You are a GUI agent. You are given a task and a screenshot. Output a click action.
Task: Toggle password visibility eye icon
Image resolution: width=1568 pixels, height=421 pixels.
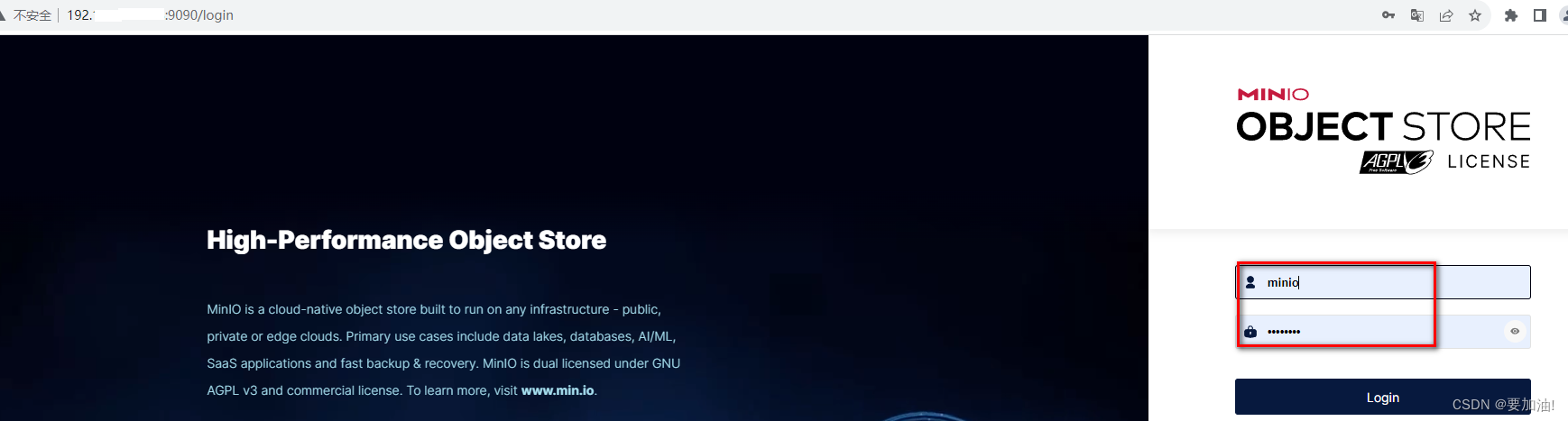[x=1515, y=332]
